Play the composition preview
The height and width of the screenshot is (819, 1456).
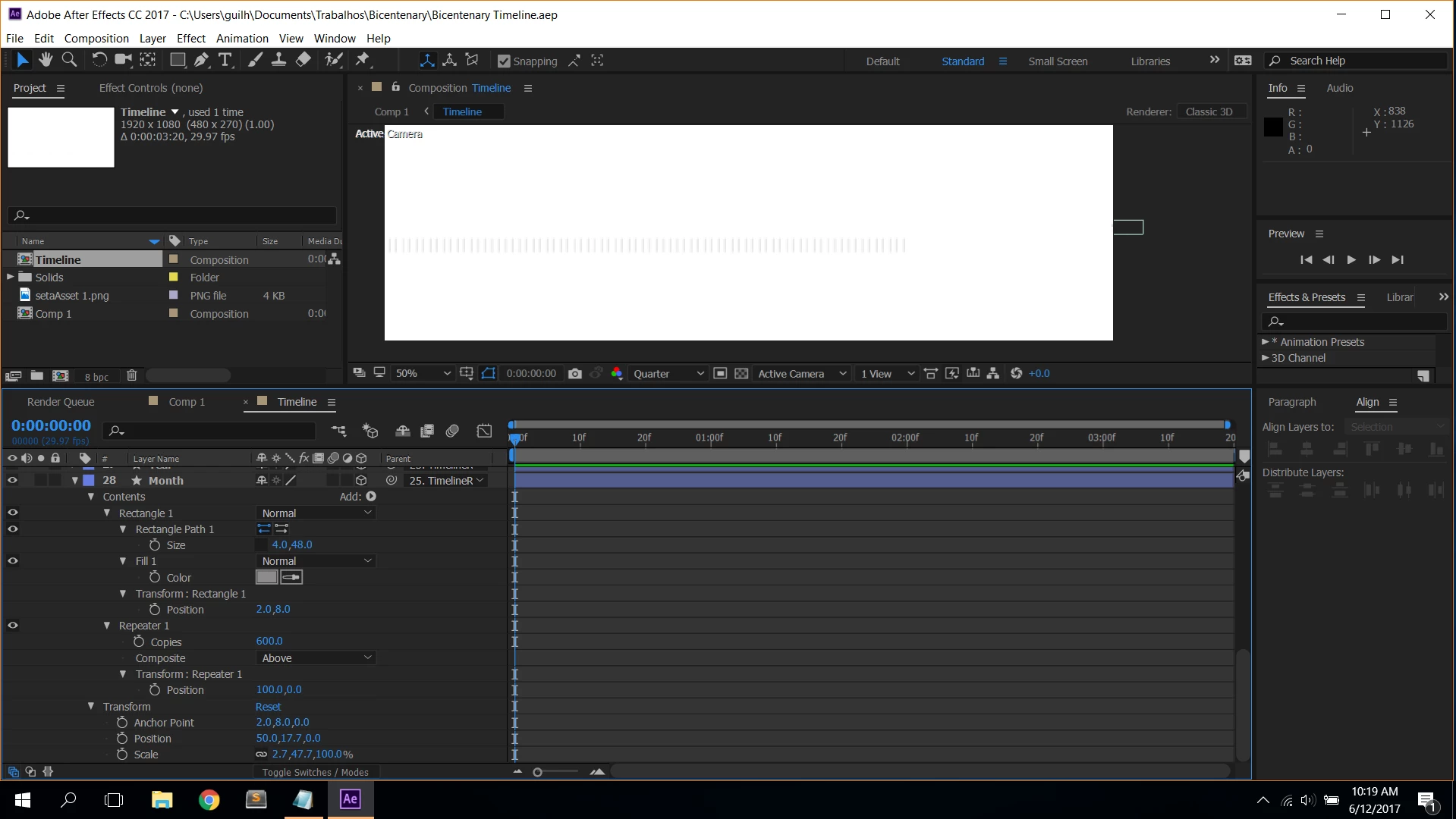click(x=1351, y=259)
